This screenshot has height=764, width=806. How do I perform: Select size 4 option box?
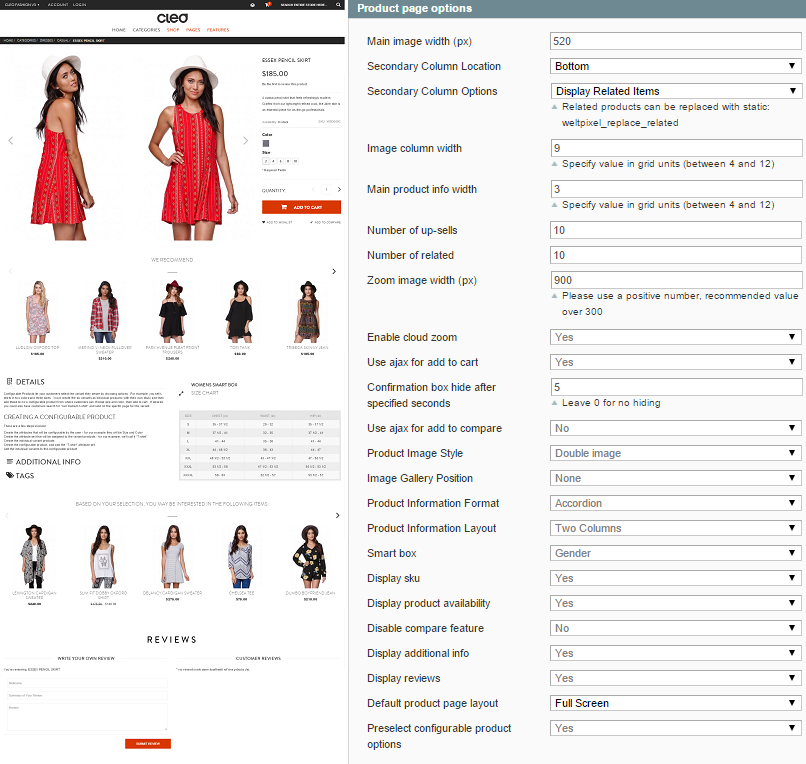[x=273, y=160]
